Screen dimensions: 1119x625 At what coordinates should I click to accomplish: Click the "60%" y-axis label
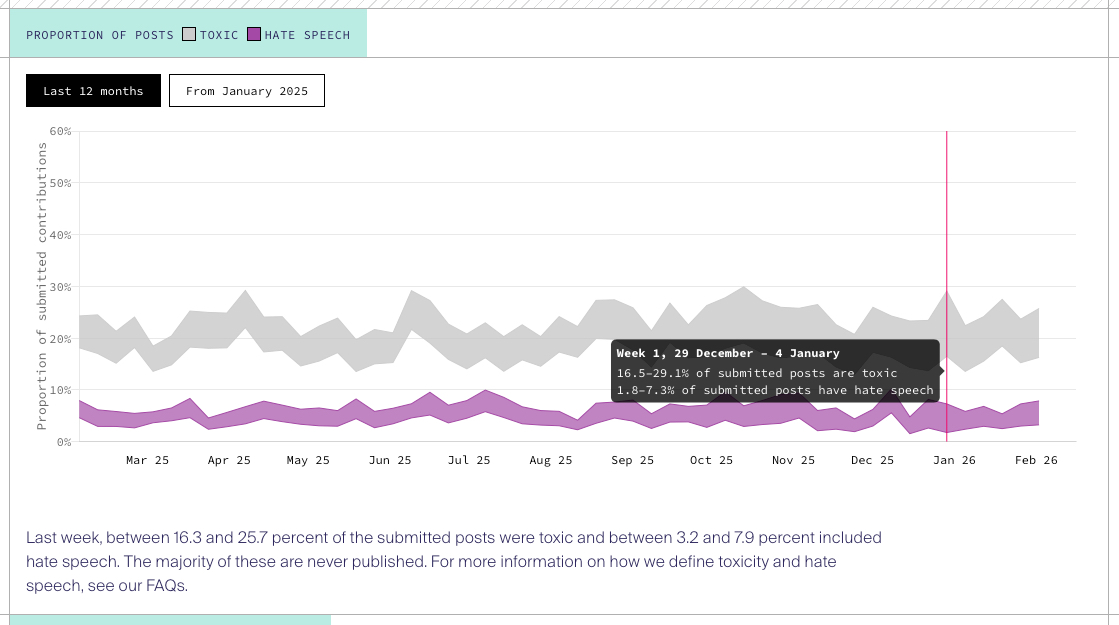pyautogui.click(x=60, y=131)
